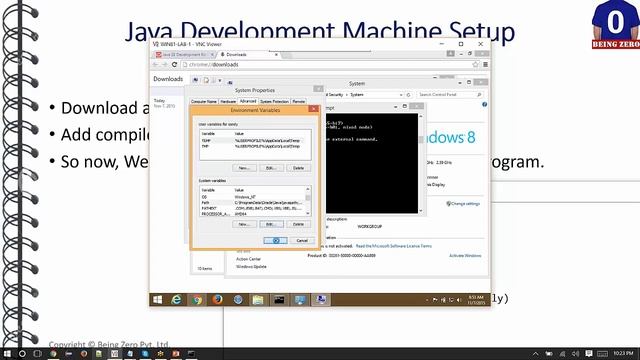Open Read the Microsoft Software License Terms
Viewport: 640px width, 360px height.
tap(393, 246)
